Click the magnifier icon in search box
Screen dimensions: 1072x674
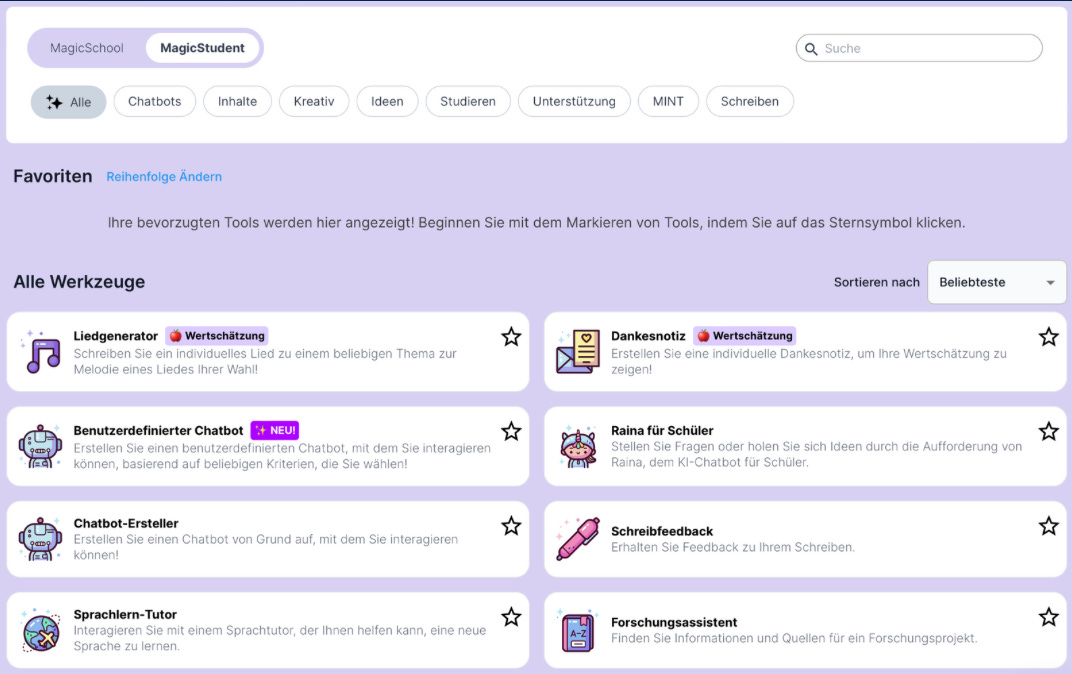[812, 49]
